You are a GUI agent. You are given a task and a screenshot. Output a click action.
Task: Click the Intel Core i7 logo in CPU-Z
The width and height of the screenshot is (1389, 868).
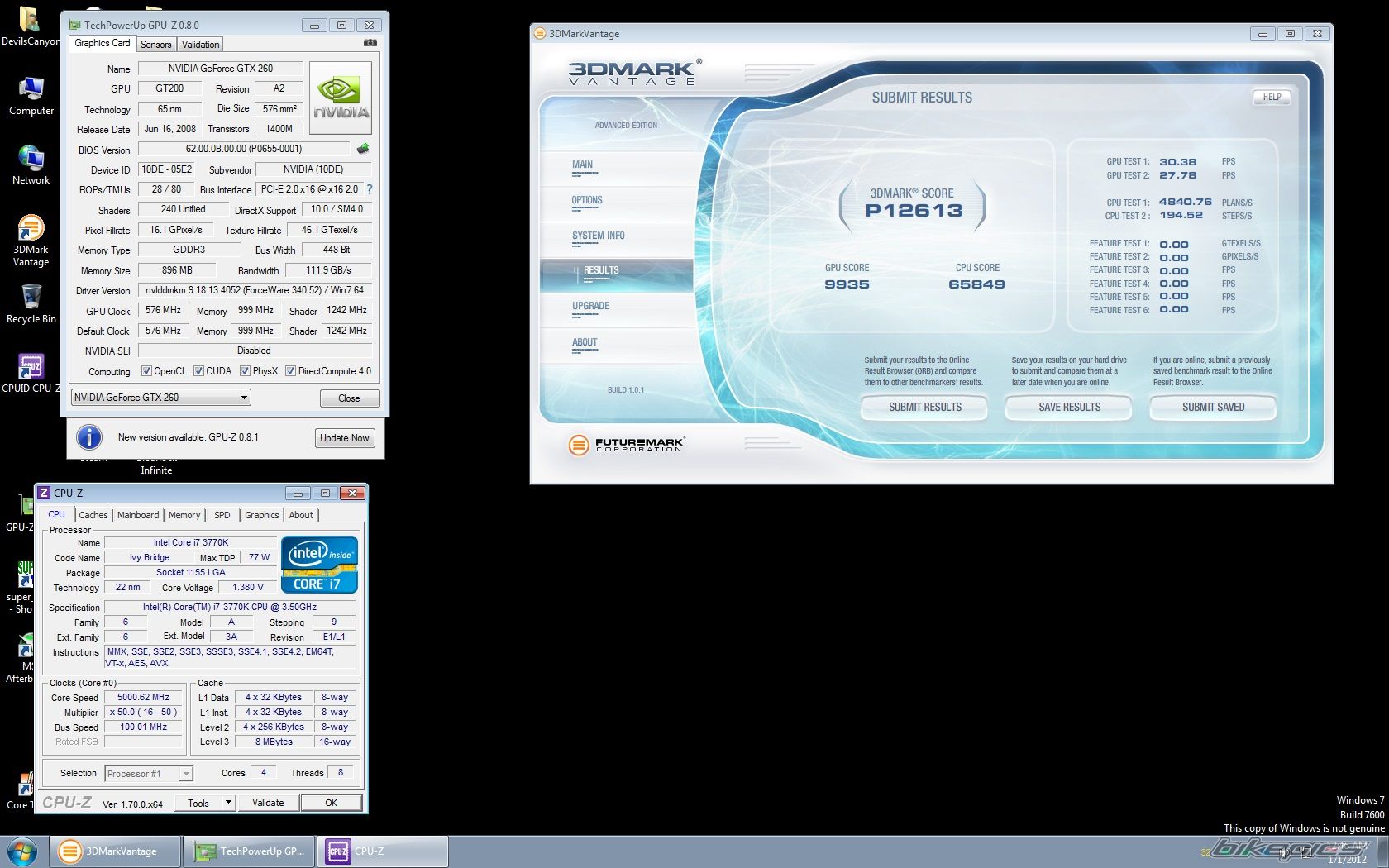(319, 565)
